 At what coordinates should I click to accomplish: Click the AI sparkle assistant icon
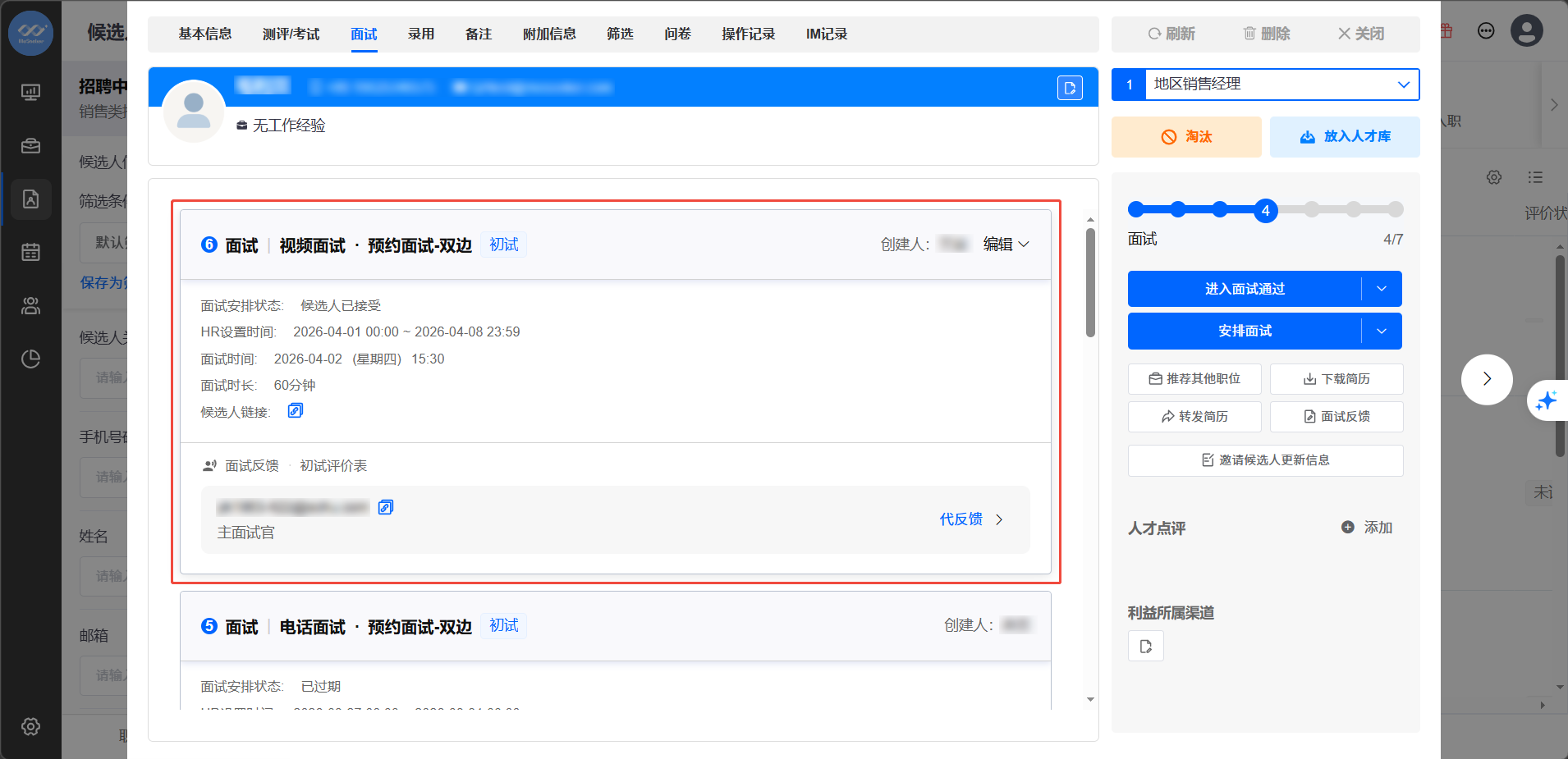tap(1547, 400)
